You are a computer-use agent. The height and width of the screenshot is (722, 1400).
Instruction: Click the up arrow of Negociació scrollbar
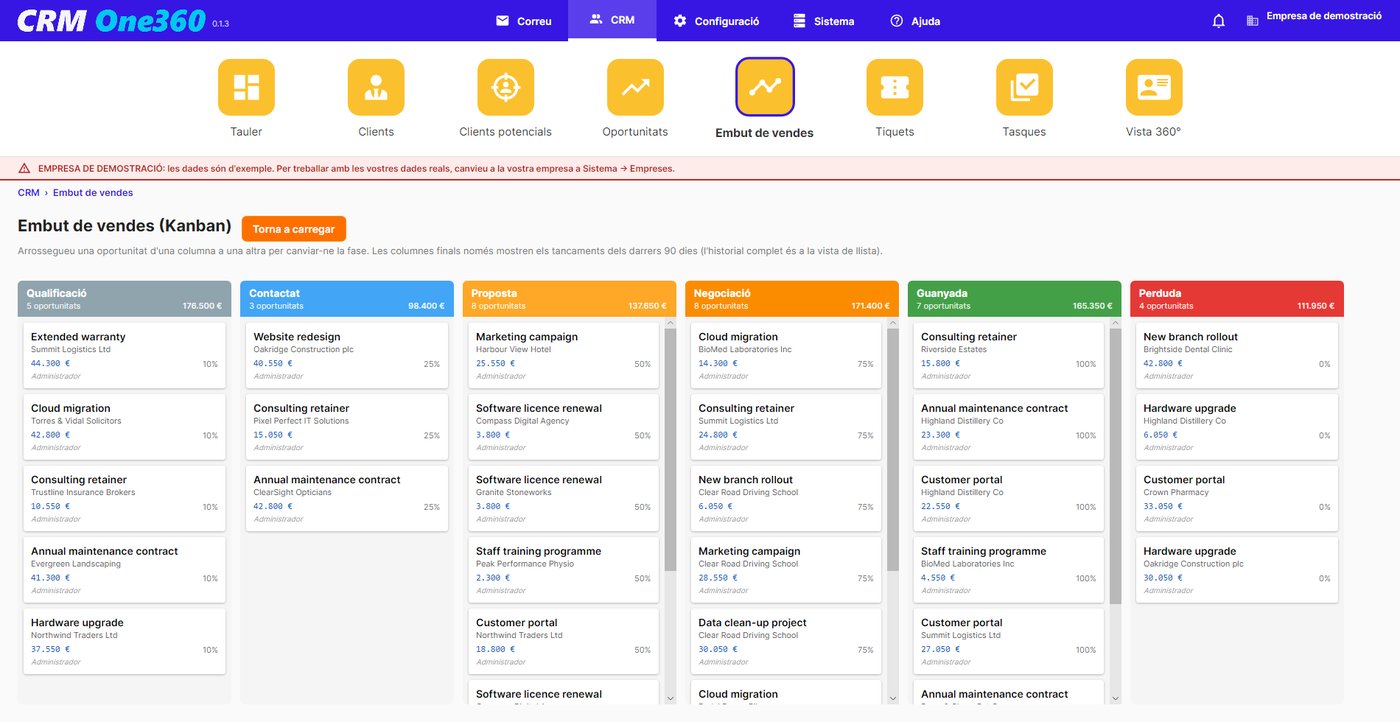tap(893, 323)
